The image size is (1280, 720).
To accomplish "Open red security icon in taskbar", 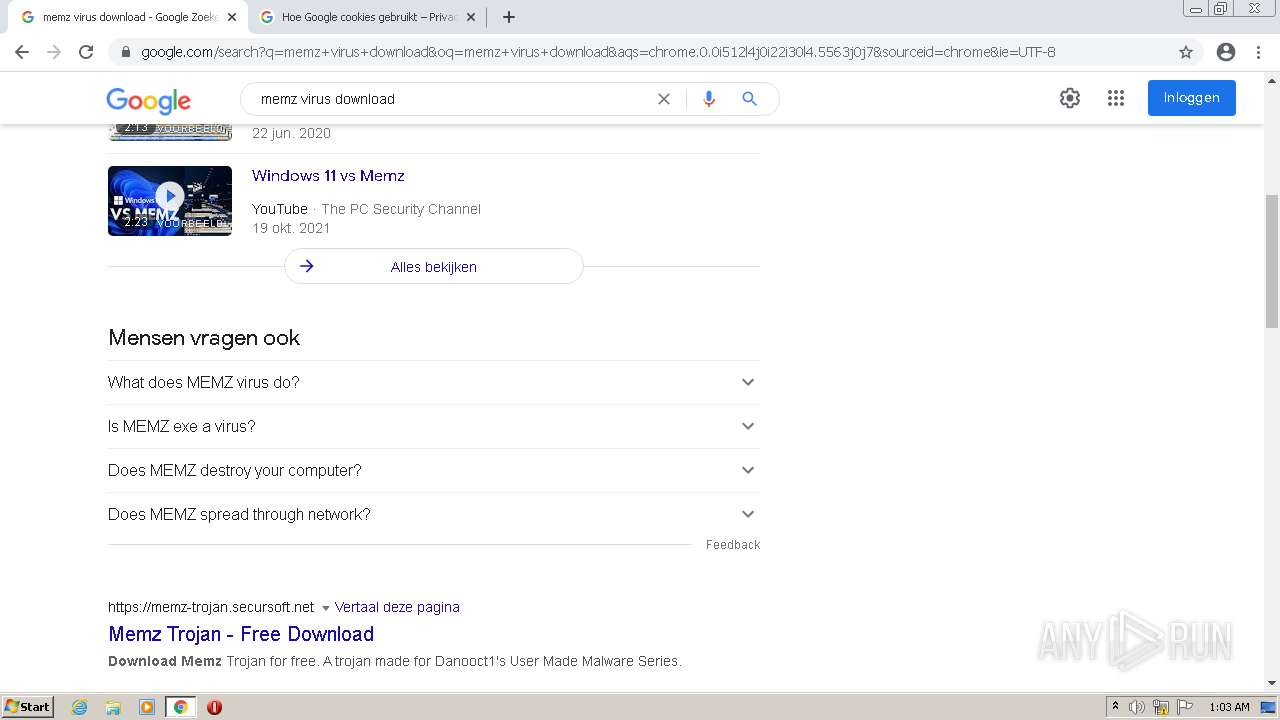I will [214, 707].
